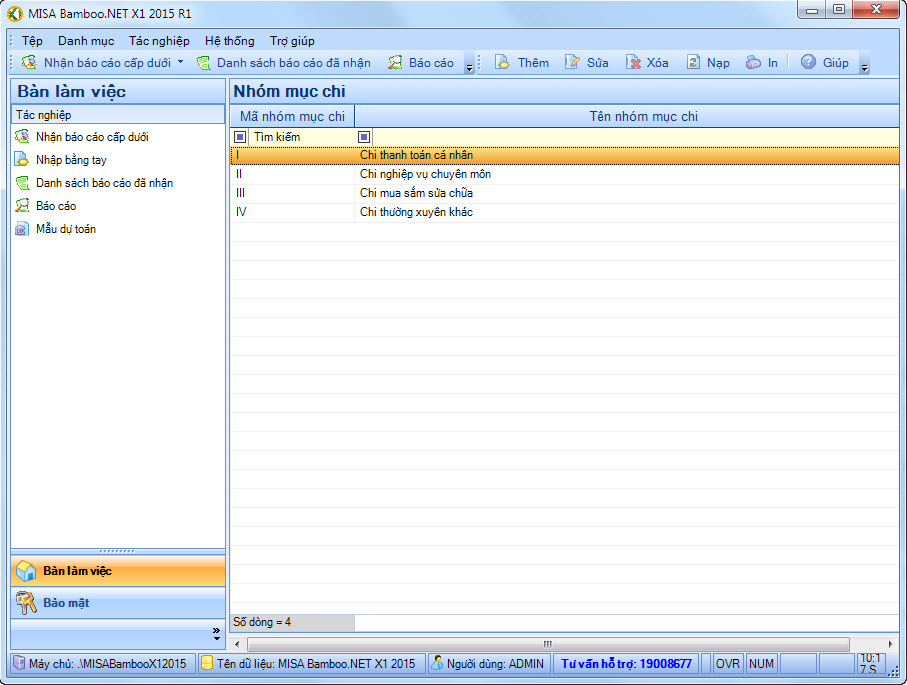The height and width of the screenshot is (685, 907).
Task: Click the code cell IV
Action: point(292,212)
